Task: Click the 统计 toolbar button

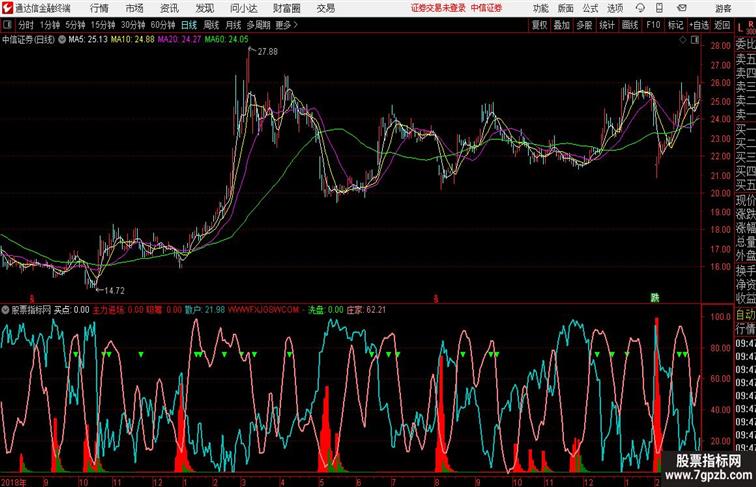Action: (607, 25)
